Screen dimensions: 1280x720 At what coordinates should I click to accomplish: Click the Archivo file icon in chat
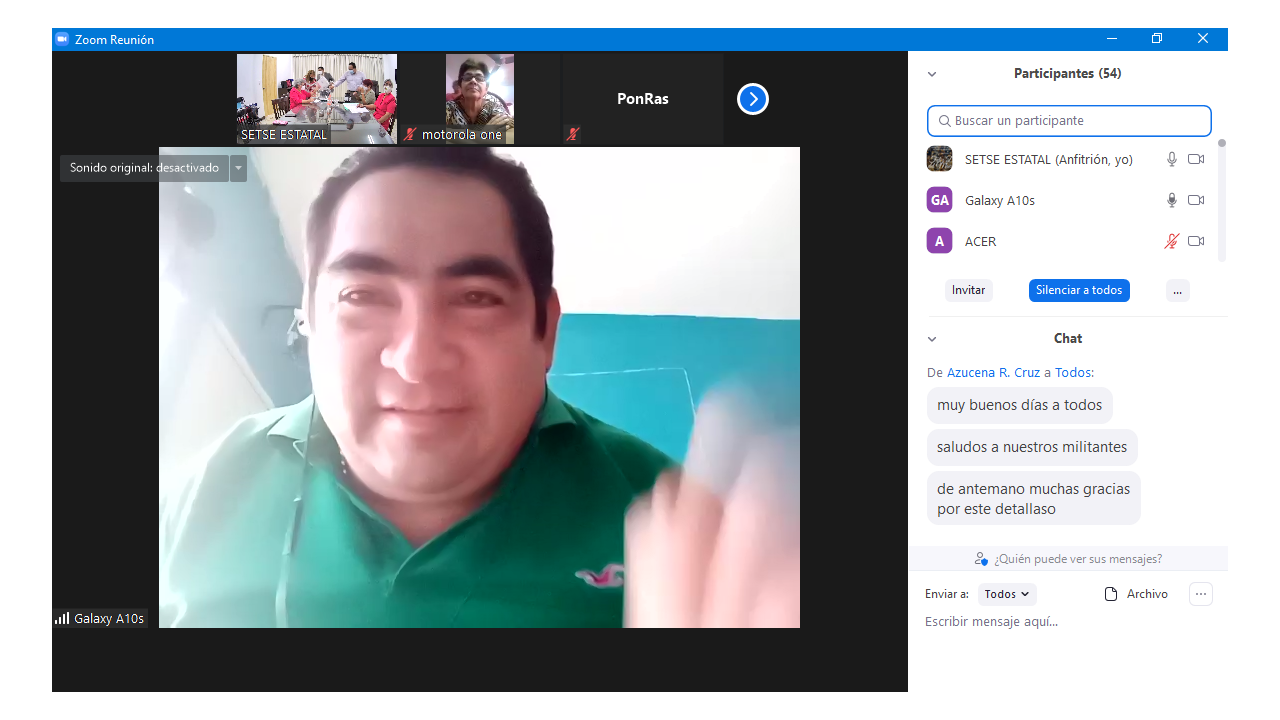click(1110, 594)
